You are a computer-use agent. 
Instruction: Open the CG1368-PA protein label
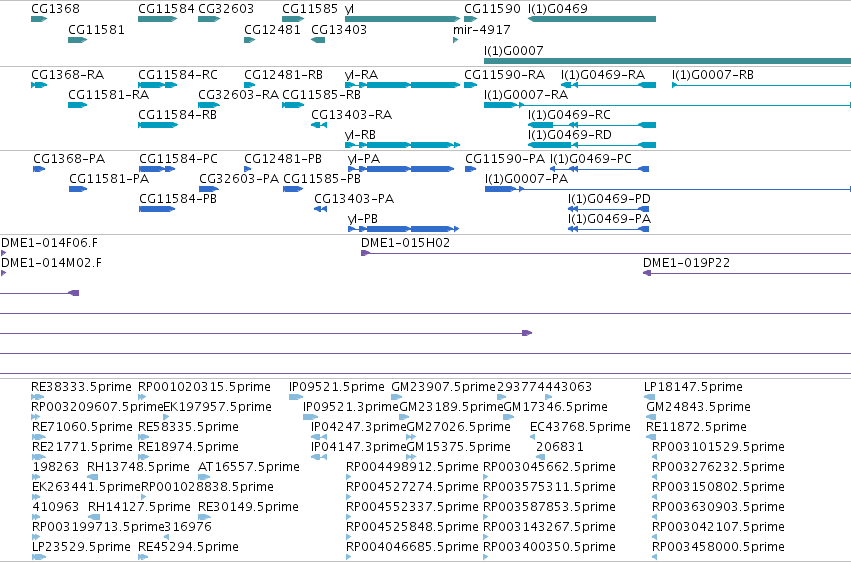tap(69, 159)
